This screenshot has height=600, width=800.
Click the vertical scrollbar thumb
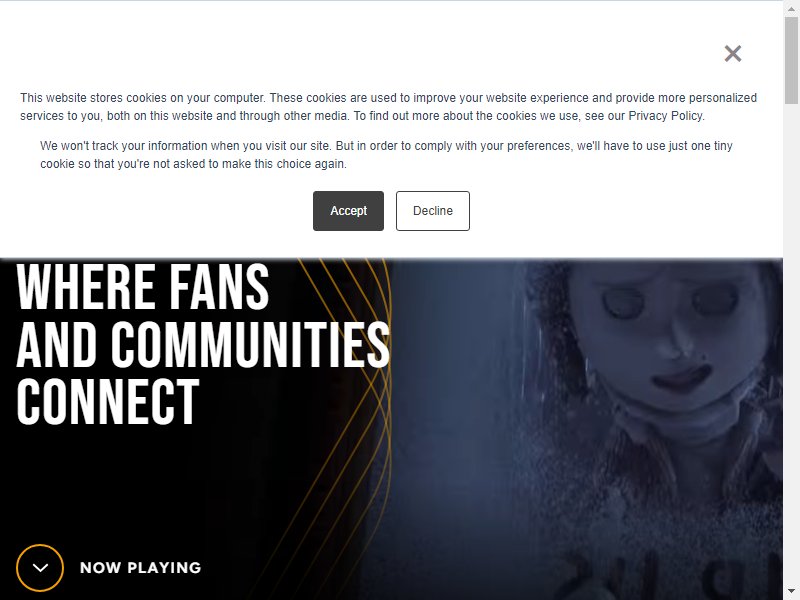pos(791,59)
